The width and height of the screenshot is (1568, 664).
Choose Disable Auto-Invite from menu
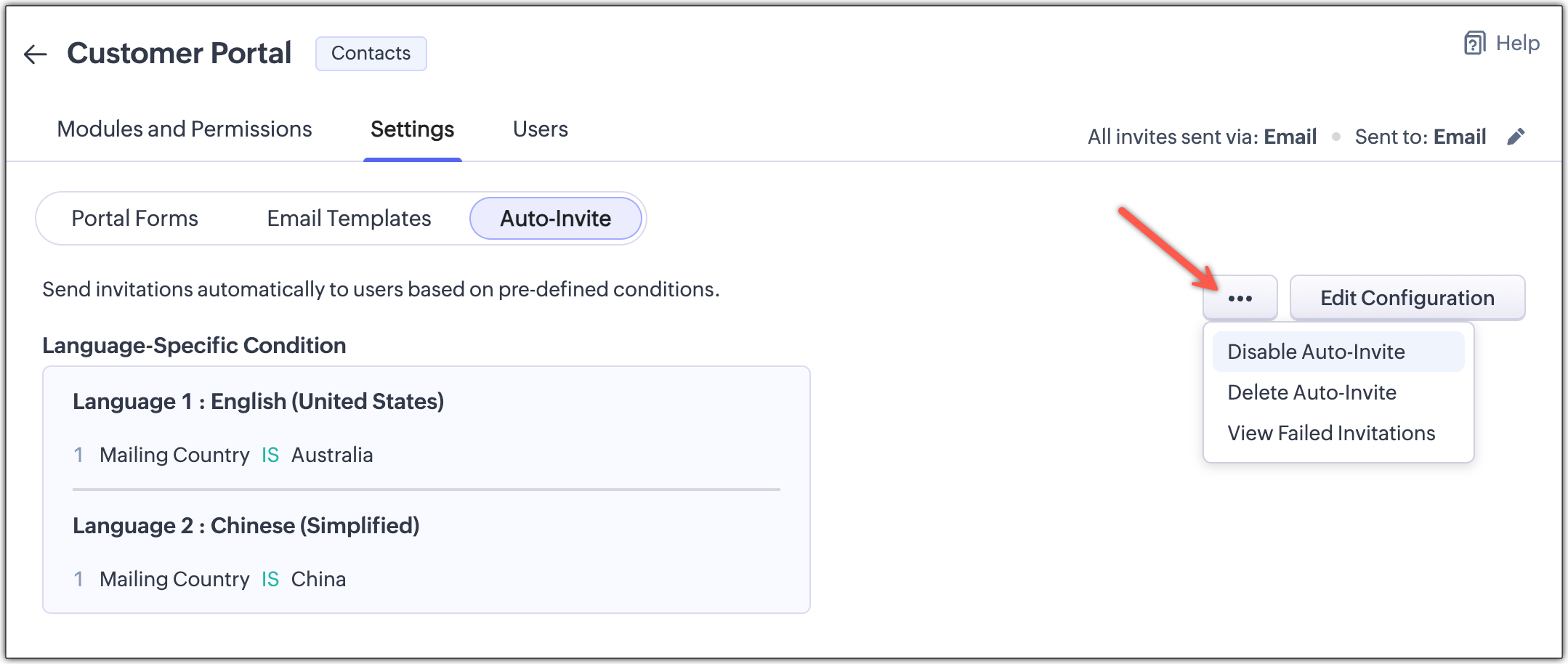tap(1316, 352)
